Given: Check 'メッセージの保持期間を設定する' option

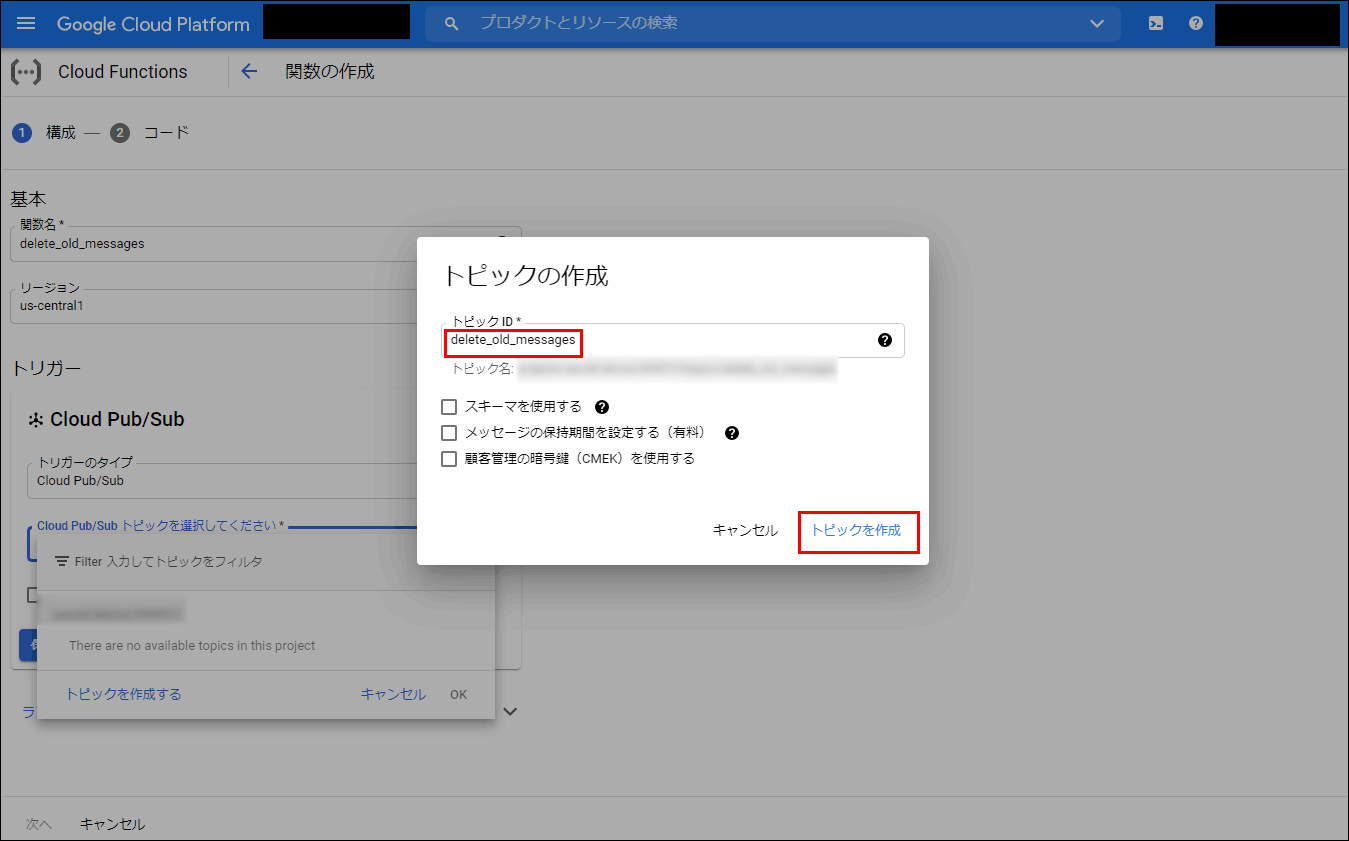Looking at the screenshot, I should (x=449, y=433).
